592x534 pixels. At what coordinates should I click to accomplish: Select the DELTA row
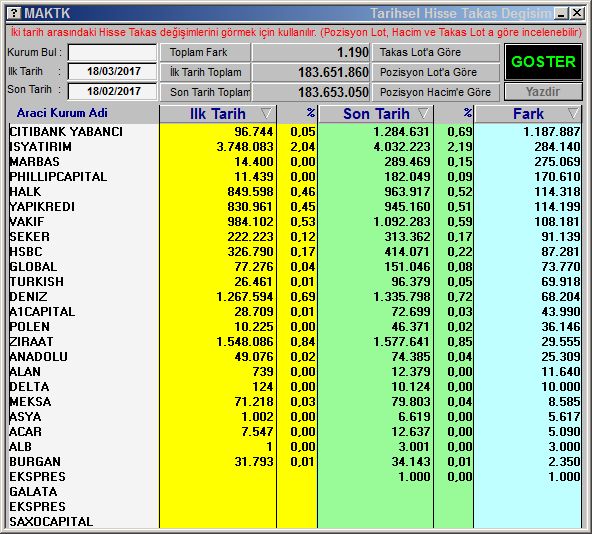(x=295, y=386)
